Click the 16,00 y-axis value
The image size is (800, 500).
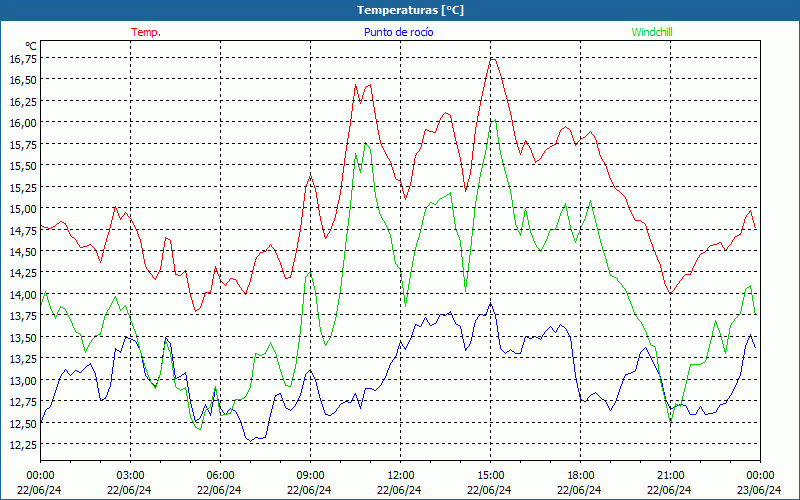pyautogui.click(x=23, y=123)
